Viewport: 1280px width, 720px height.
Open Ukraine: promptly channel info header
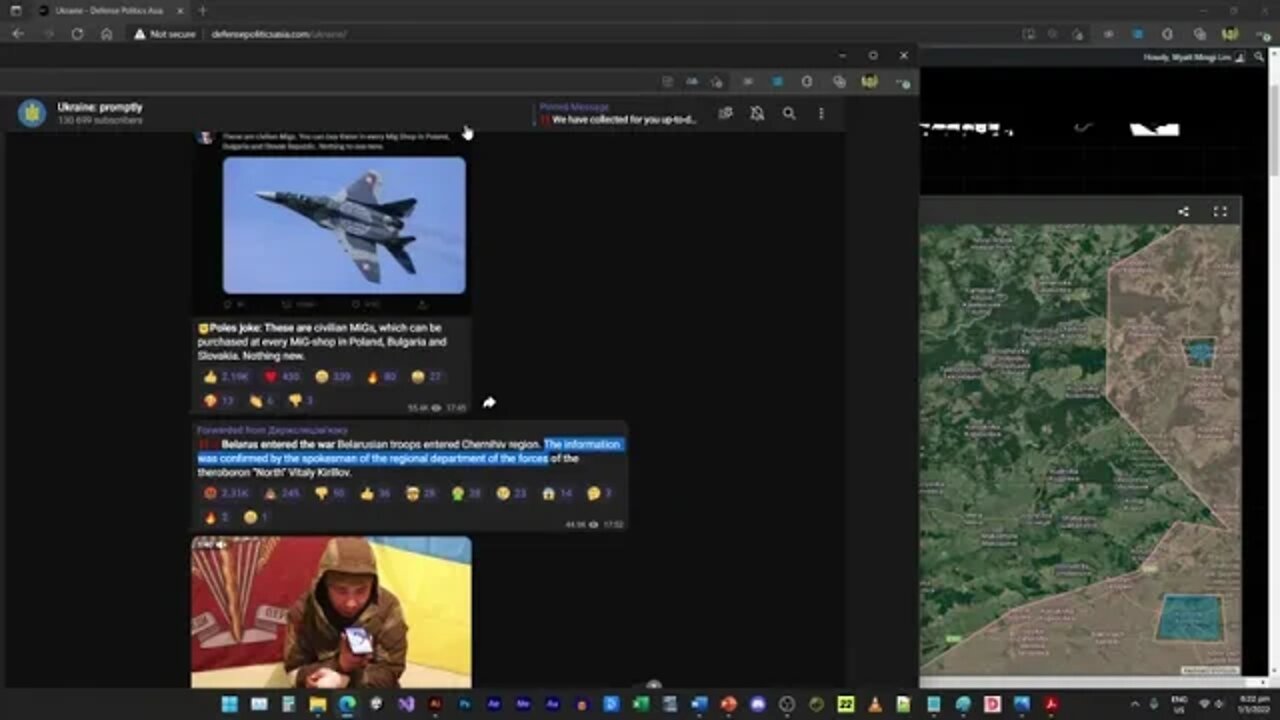[x=100, y=113]
